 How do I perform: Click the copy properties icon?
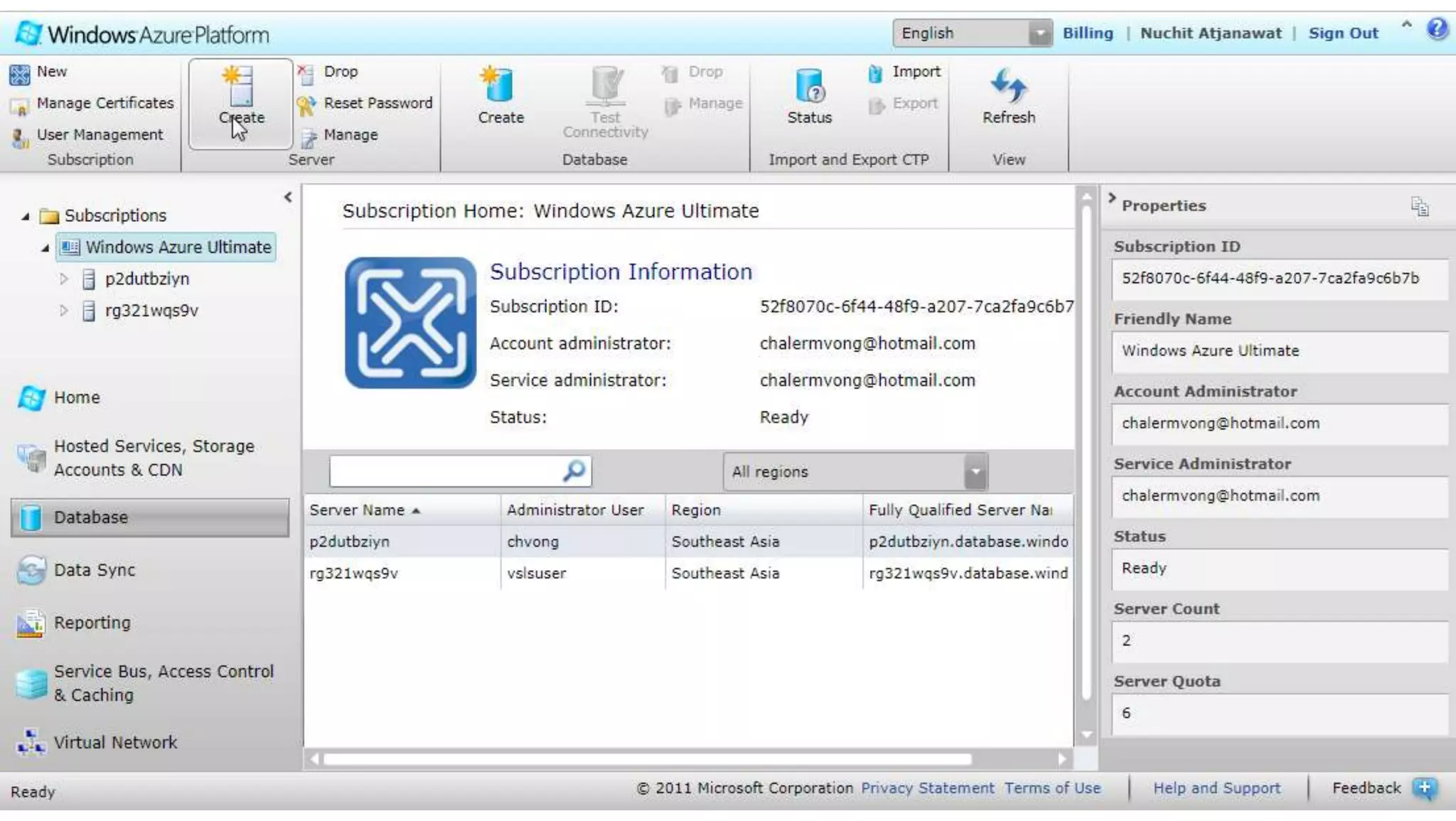[x=1419, y=206]
